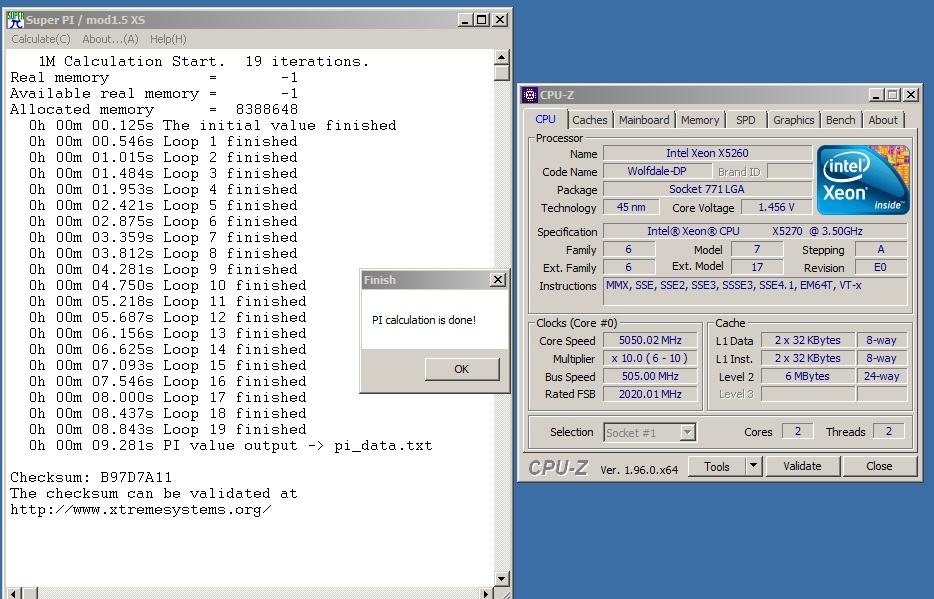
Task: Click the Tools button in CPU-Z
Action: tap(717, 466)
